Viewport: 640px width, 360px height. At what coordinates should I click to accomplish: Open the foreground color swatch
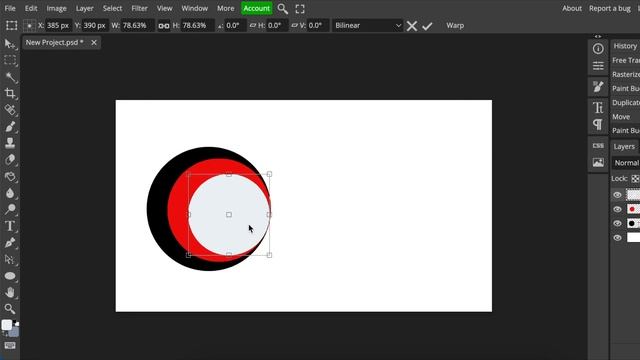pos(7,325)
